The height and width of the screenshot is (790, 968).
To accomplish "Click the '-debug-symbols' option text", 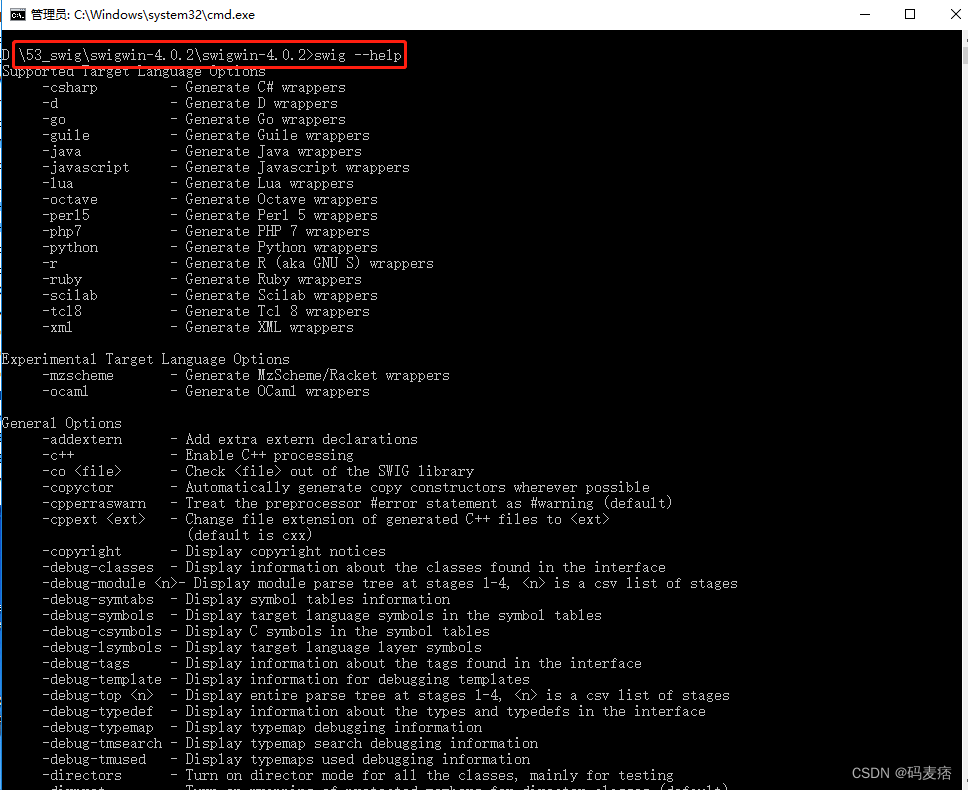I will [98, 616].
